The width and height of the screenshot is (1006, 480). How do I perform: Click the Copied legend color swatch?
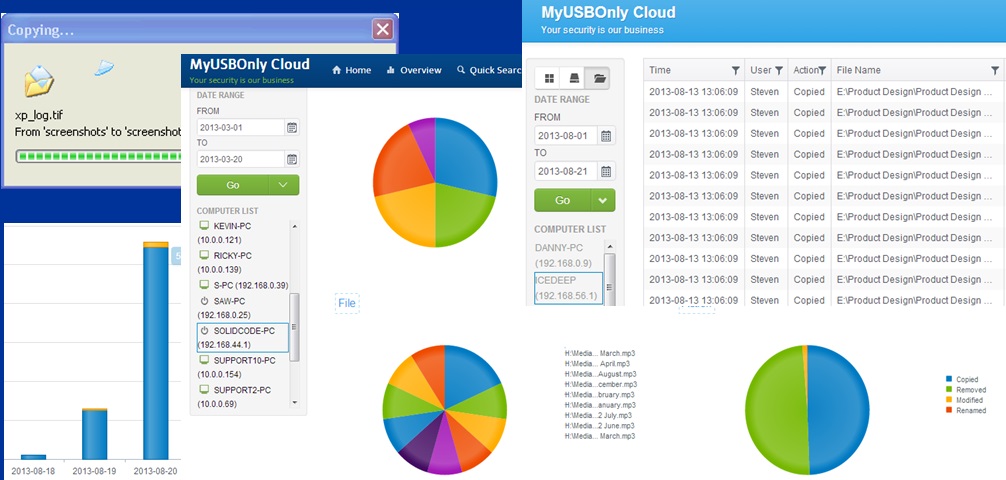(x=950, y=379)
